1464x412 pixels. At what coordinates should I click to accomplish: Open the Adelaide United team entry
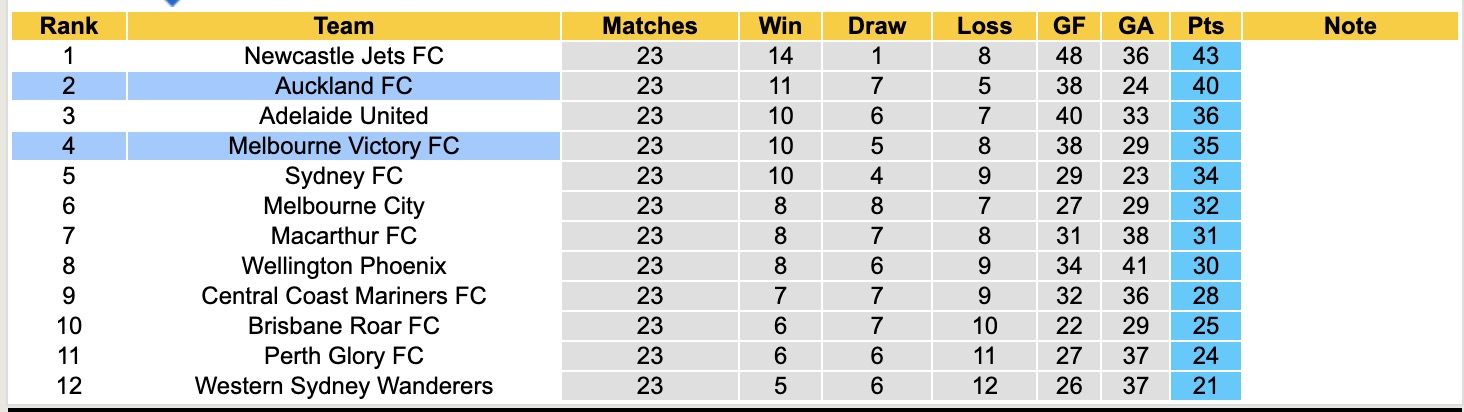point(343,116)
